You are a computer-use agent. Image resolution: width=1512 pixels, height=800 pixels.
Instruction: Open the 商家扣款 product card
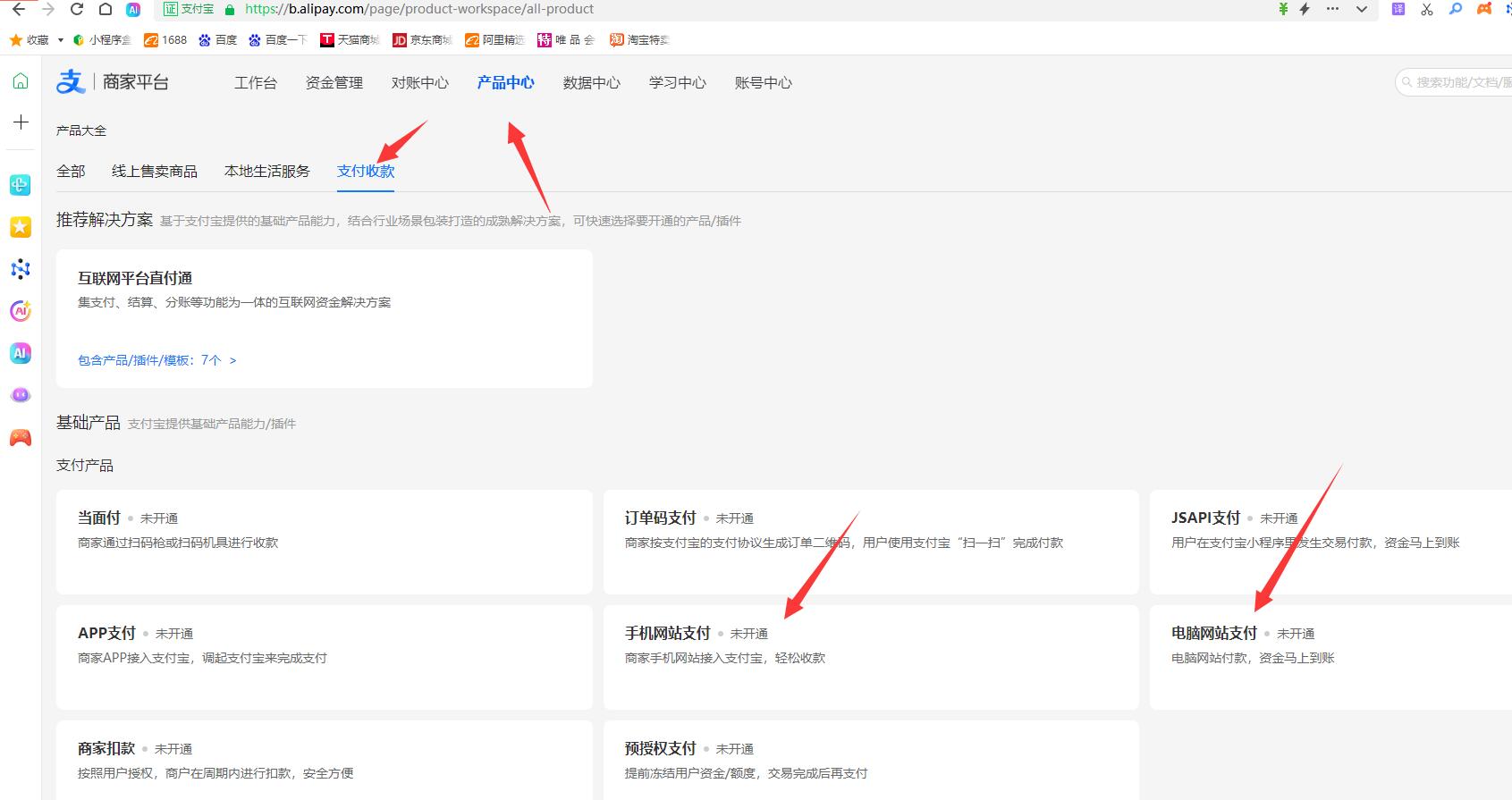click(x=325, y=760)
